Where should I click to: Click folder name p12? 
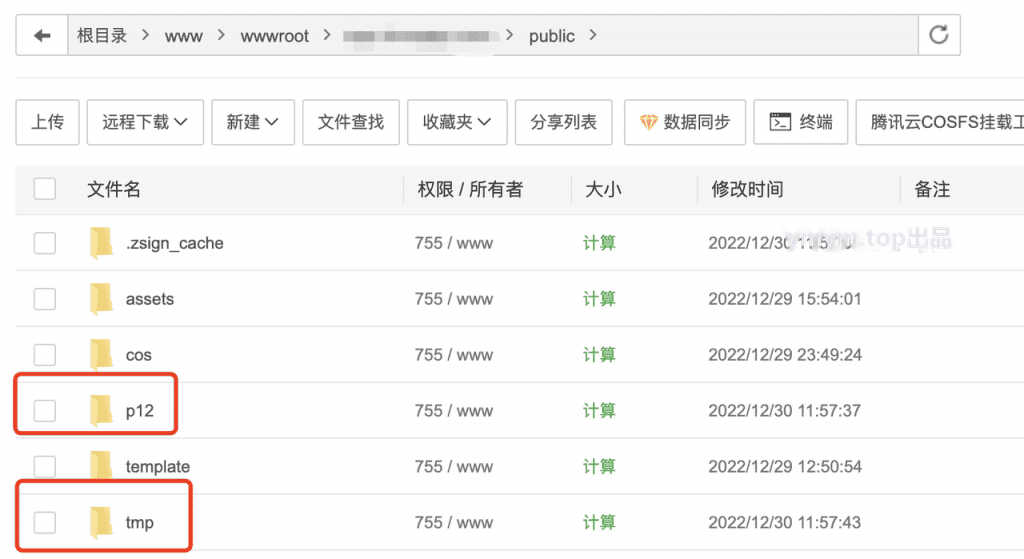coord(140,411)
